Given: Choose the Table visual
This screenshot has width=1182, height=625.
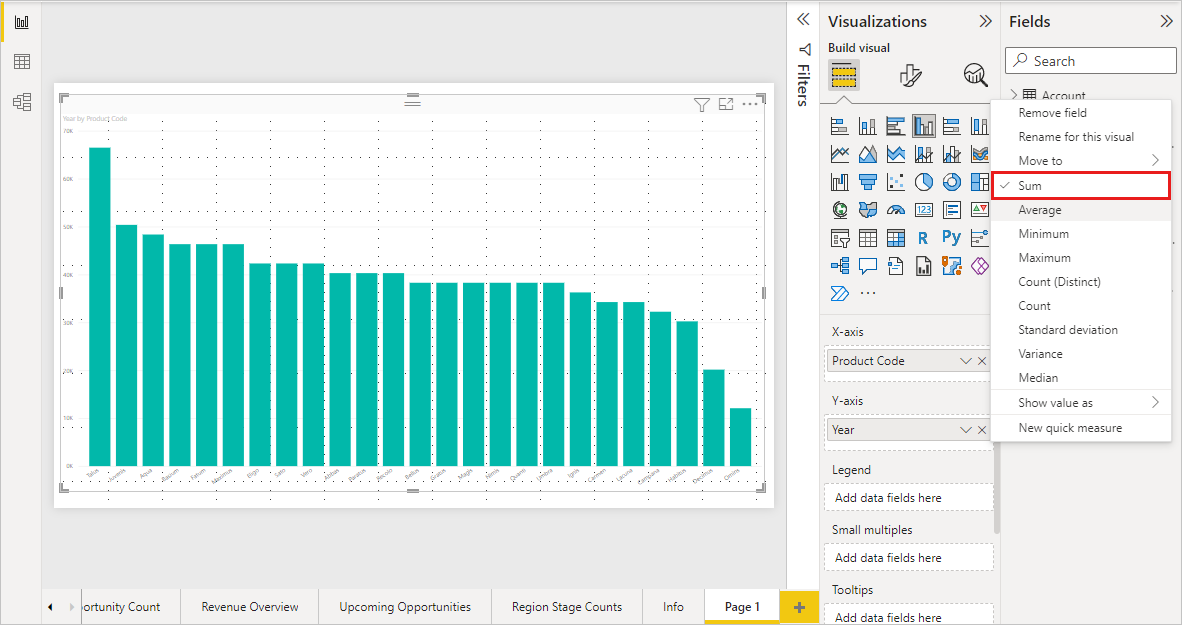Looking at the screenshot, I should 868,238.
